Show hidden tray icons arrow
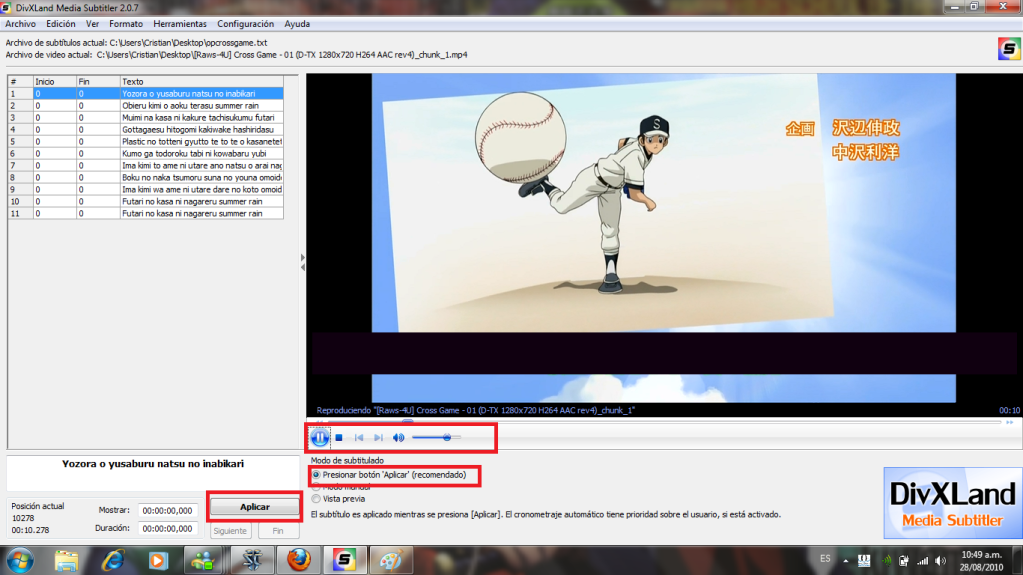1023x575 pixels. [x=846, y=561]
